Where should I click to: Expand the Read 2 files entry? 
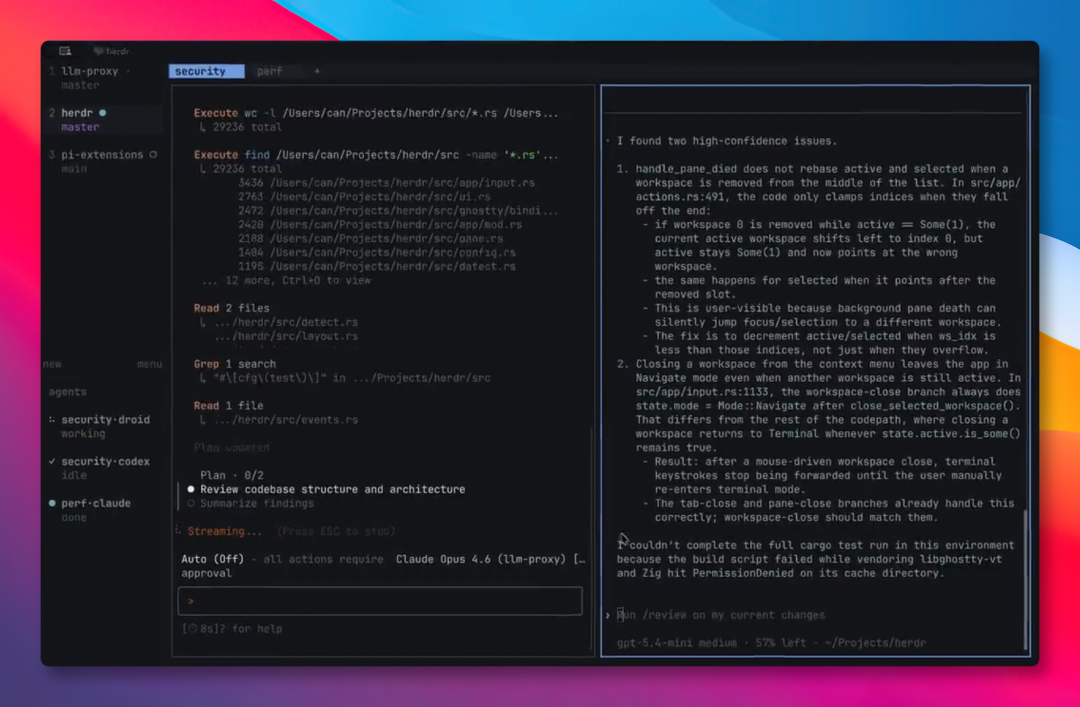231,308
